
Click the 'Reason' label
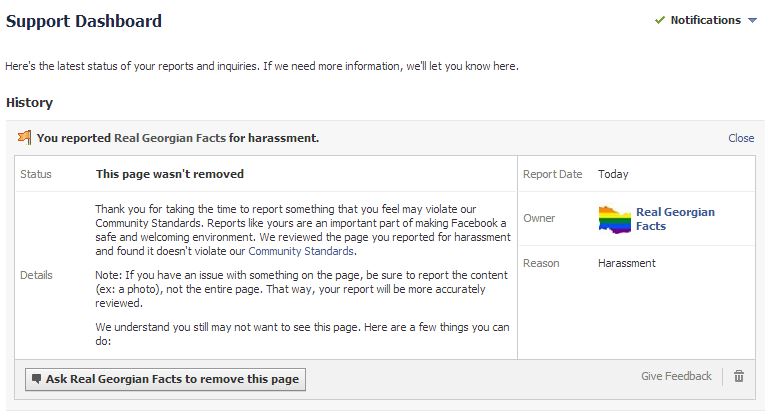pos(541,263)
